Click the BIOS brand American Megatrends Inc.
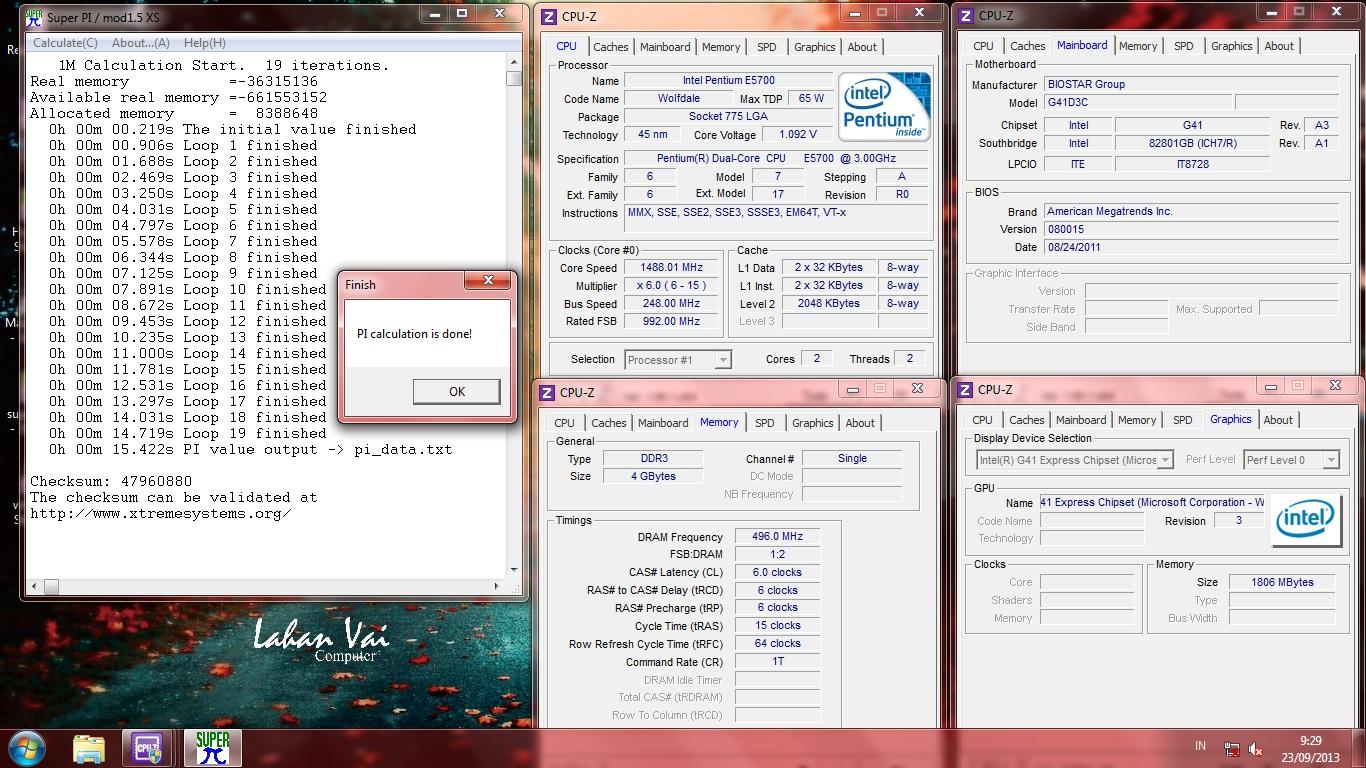This screenshot has width=1366, height=768. coord(1191,212)
